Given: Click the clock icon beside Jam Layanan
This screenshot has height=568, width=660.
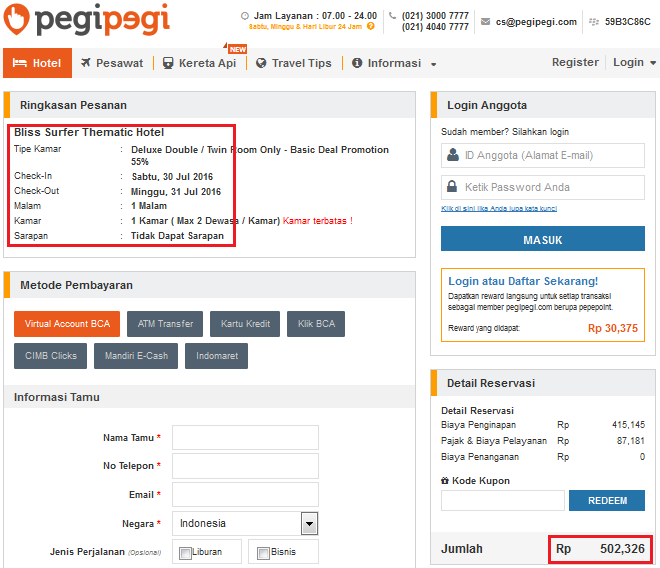Looking at the screenshot, I should pos(245,16).
